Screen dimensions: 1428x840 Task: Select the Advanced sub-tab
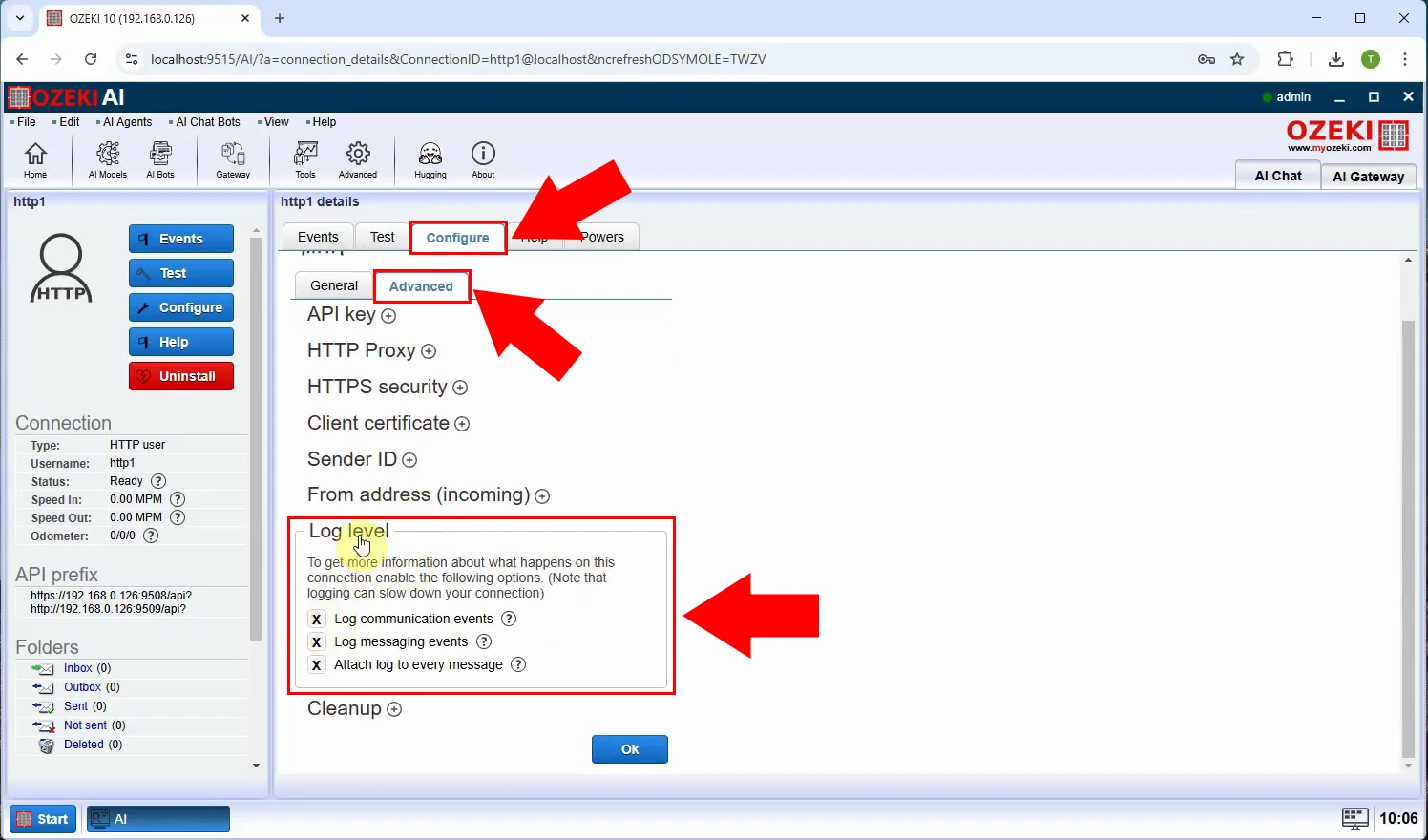[421, 286]
